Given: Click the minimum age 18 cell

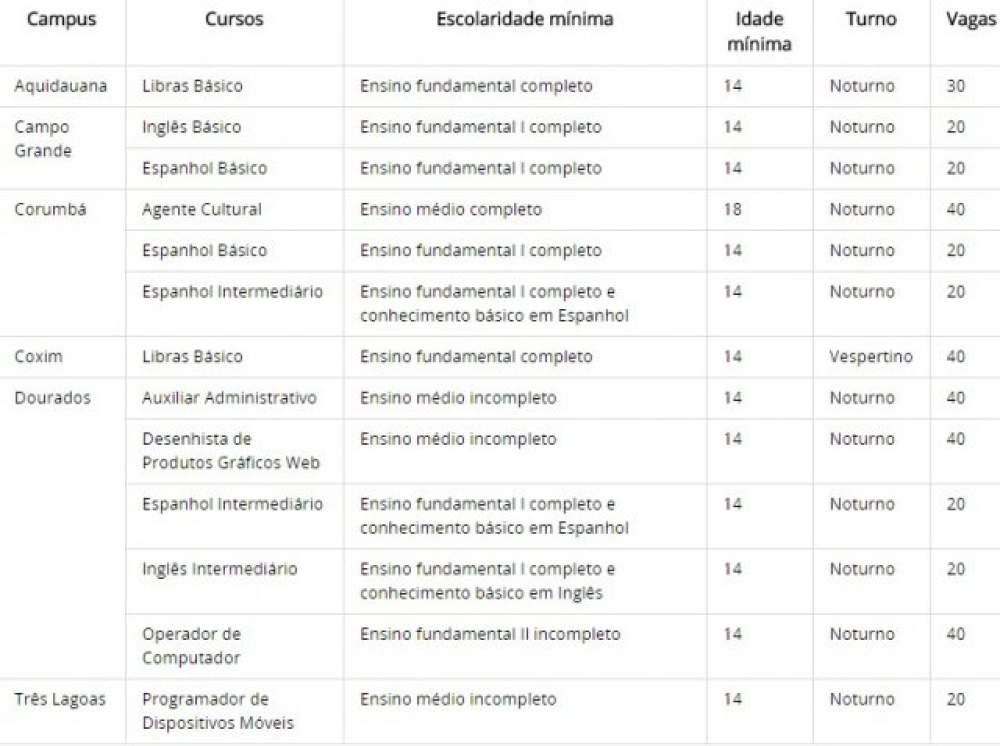Looking at the screenshot, I should [x=733, y=210].
